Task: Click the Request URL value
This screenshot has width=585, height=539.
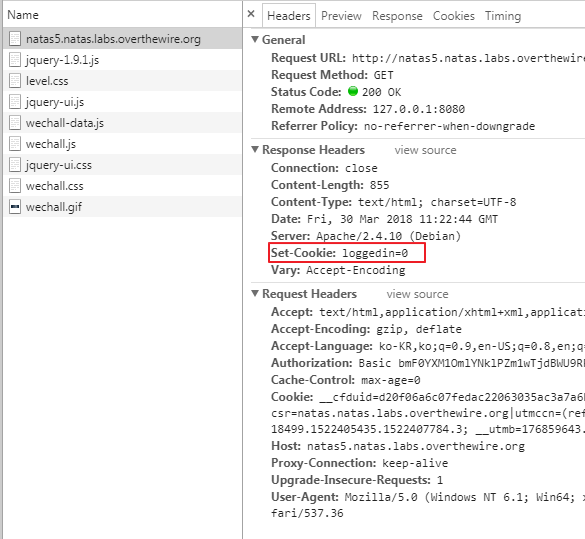Action: 468,58
